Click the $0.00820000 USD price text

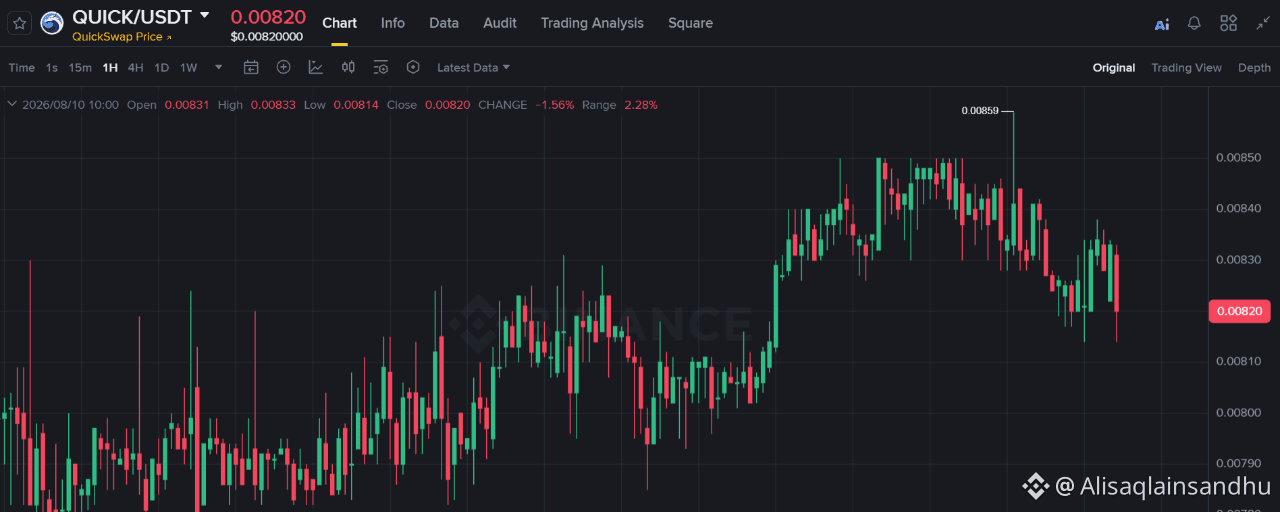click(x=266, y=36)
